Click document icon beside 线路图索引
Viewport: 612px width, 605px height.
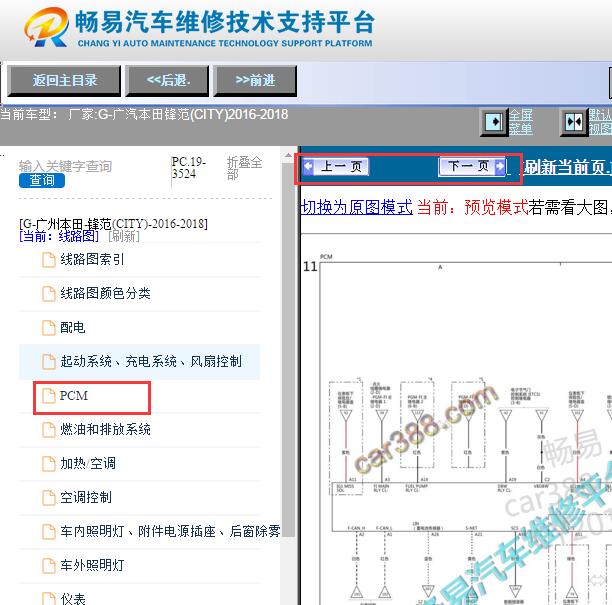(49, 260)
